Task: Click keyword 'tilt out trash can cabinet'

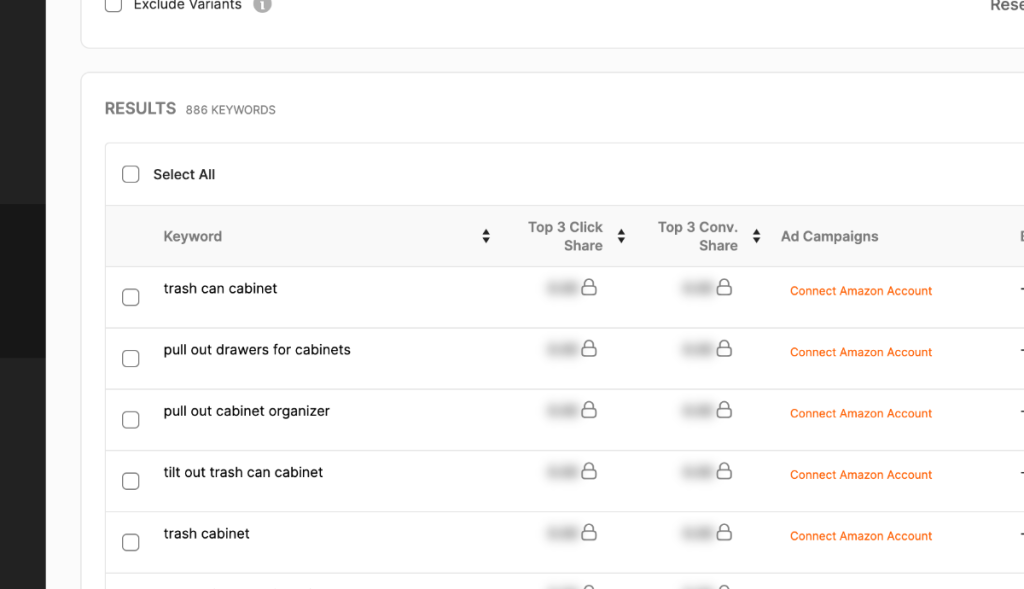Action: point(243,473)
